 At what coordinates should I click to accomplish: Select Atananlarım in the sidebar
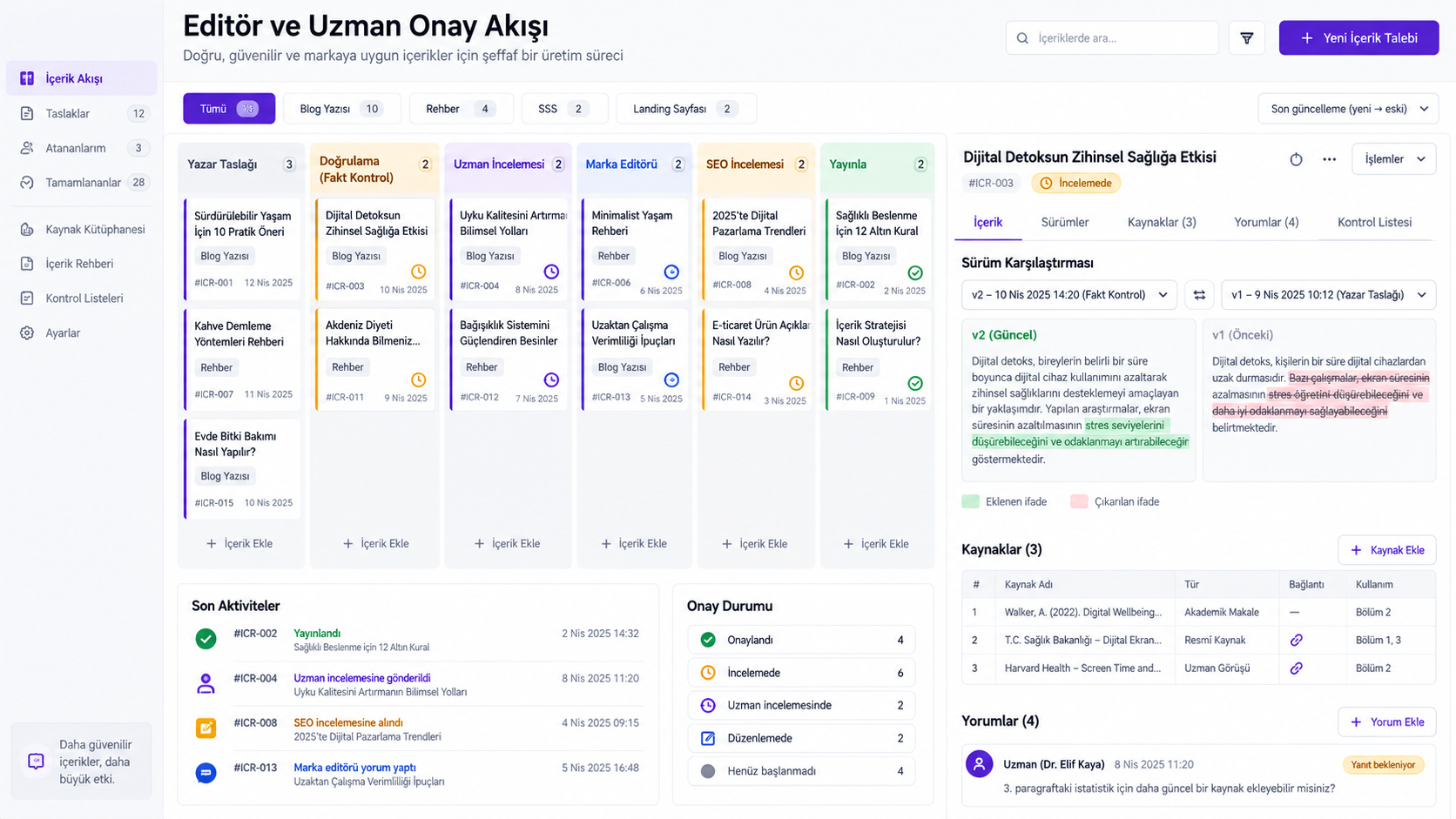(x=82, y=148)
